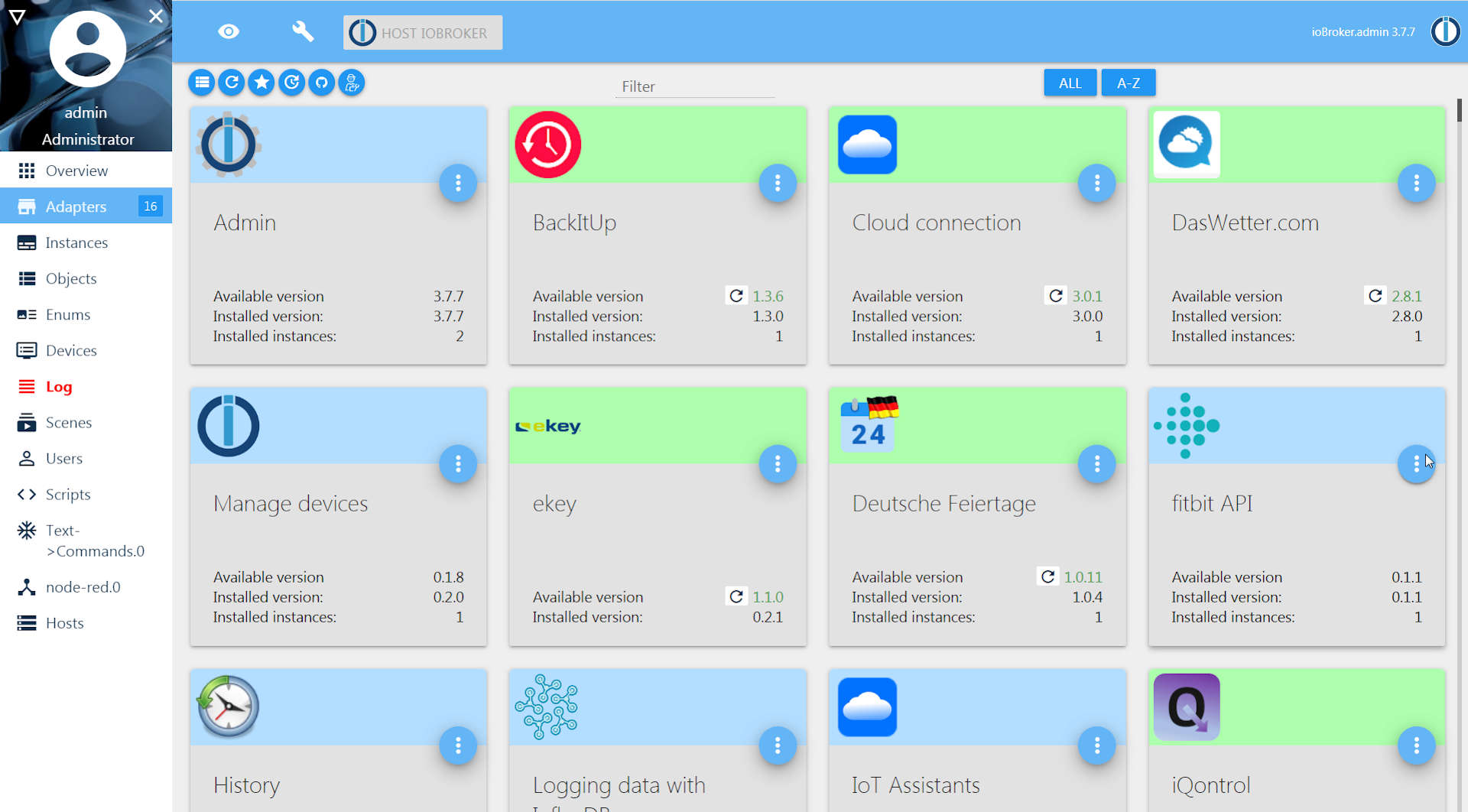The height and width of the screenshot is (812, 1468).
Task: Toggle the eye visibility icon in header
Action: point(229,32)
